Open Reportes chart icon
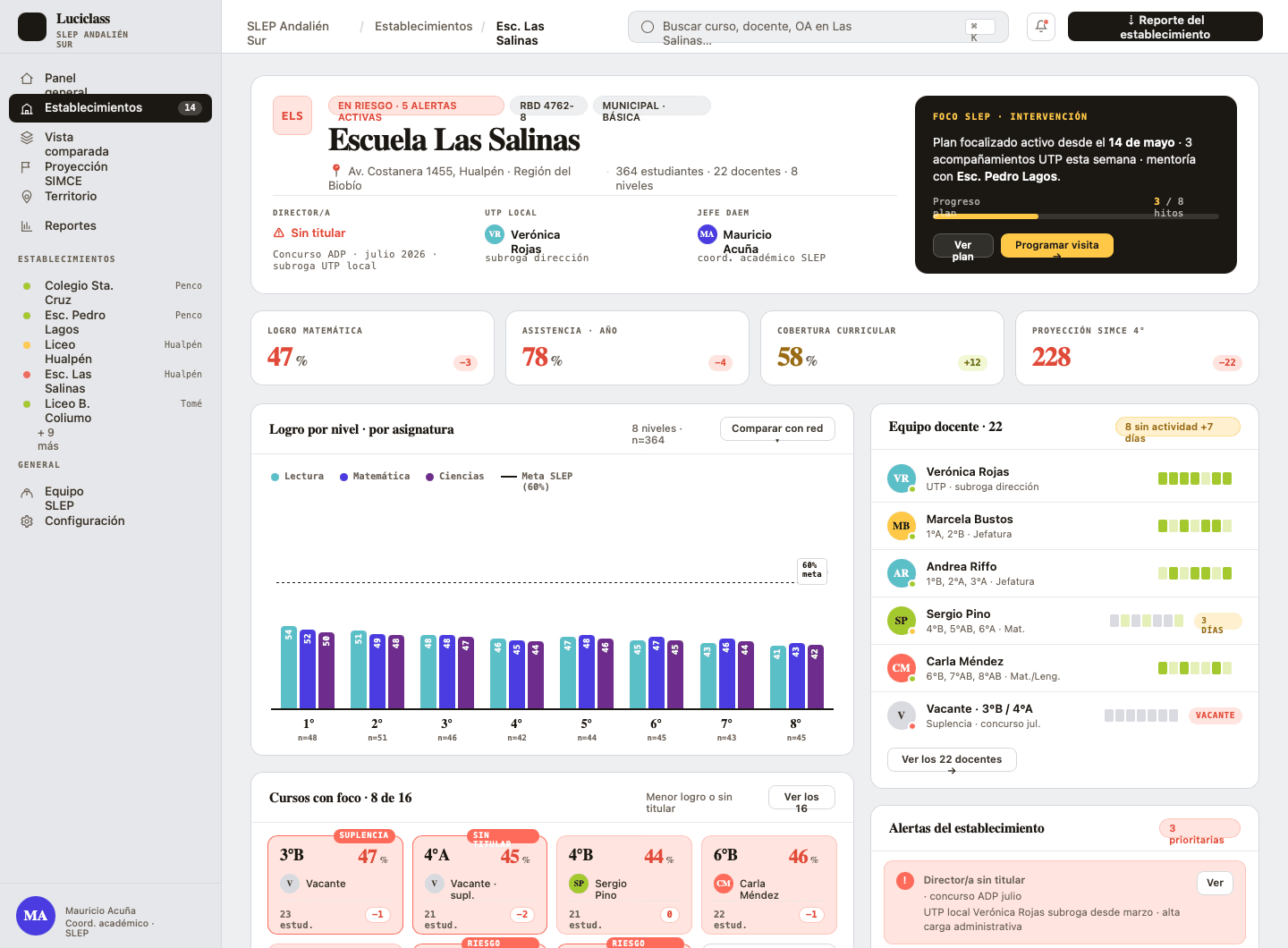The width and height of the screenshot is (1288, 948). click(27, 226)
